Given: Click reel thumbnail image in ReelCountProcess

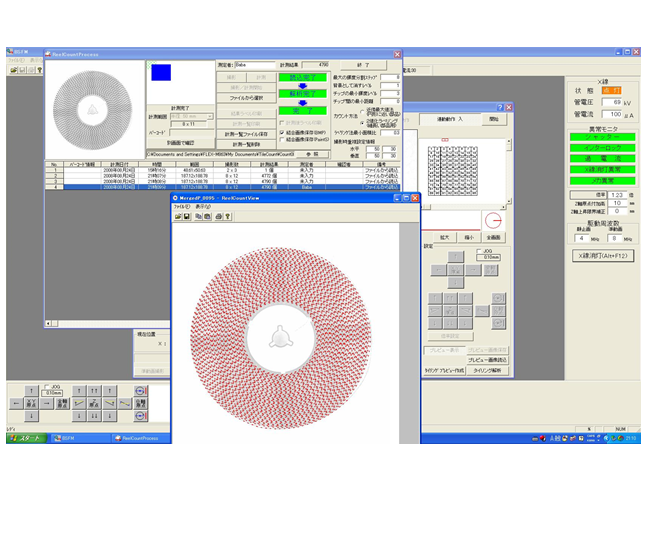Looking at the screenshot, I should 93,110.
